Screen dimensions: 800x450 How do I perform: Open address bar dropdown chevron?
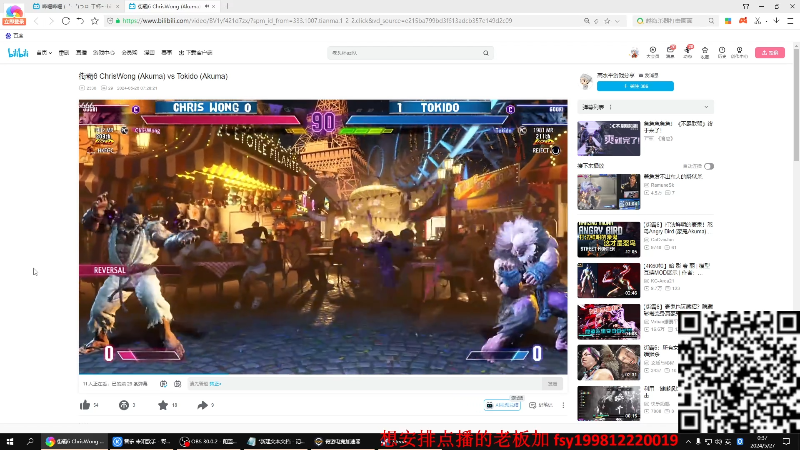coord(617,21)
